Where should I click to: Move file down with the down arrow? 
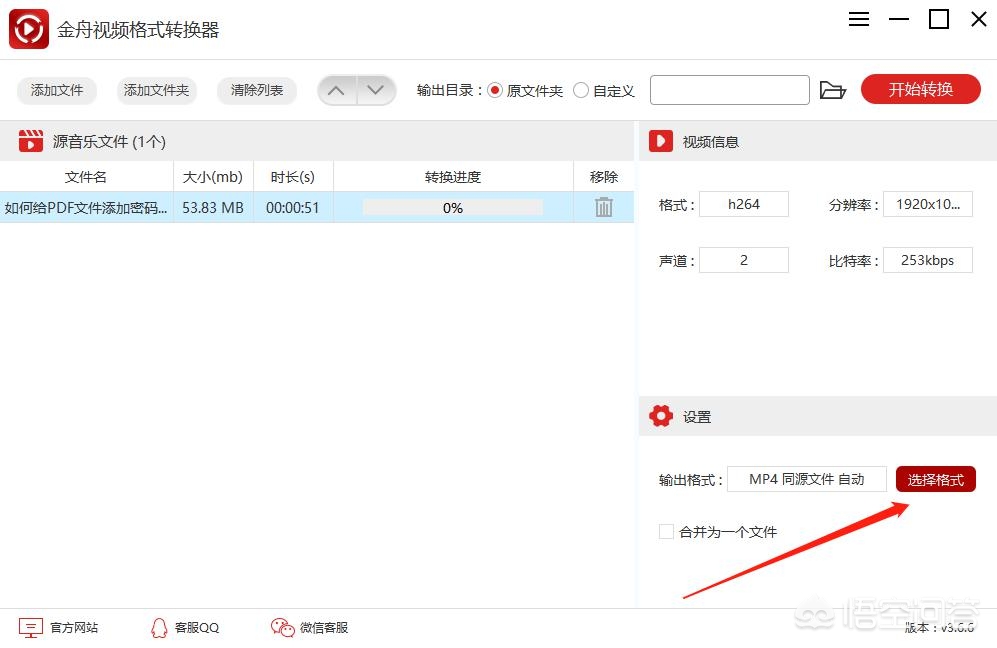click(376, 90)
